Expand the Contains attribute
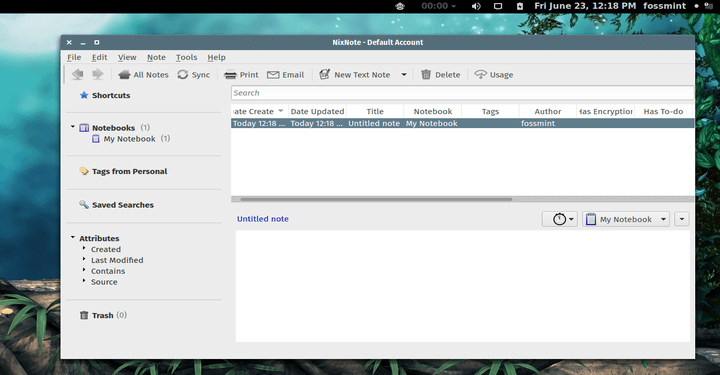 tap(84, 270)
